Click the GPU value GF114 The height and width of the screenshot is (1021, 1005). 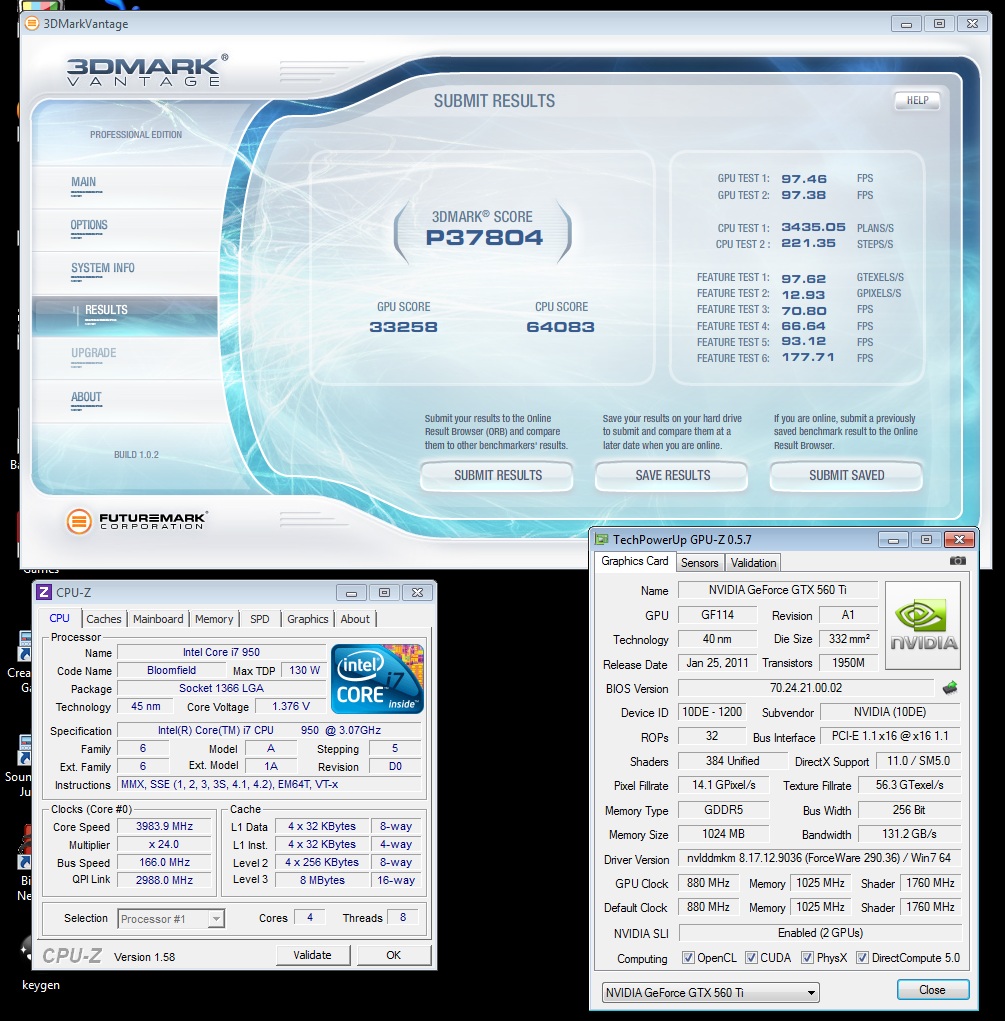(718, 615)
